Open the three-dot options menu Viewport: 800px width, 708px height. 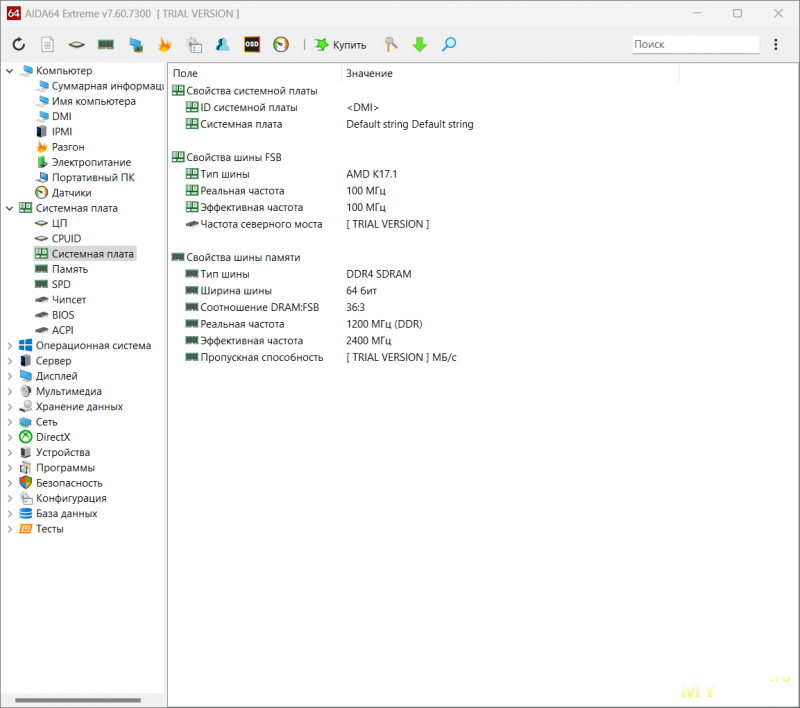pyautogui.click(x=776, y=44)
